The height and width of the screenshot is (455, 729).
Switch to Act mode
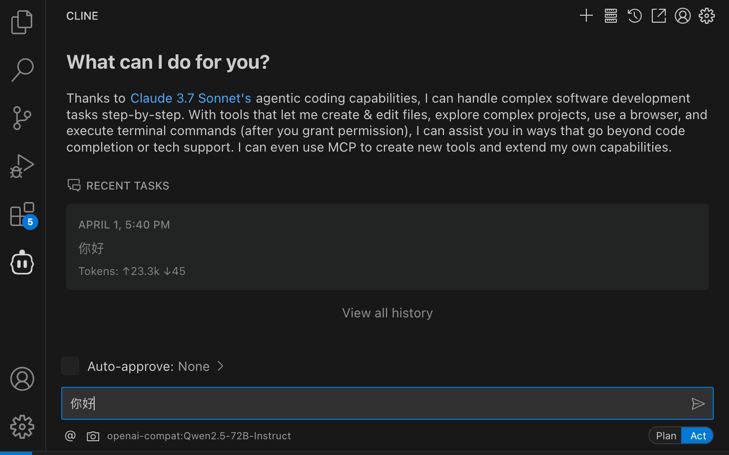(697, 435)
